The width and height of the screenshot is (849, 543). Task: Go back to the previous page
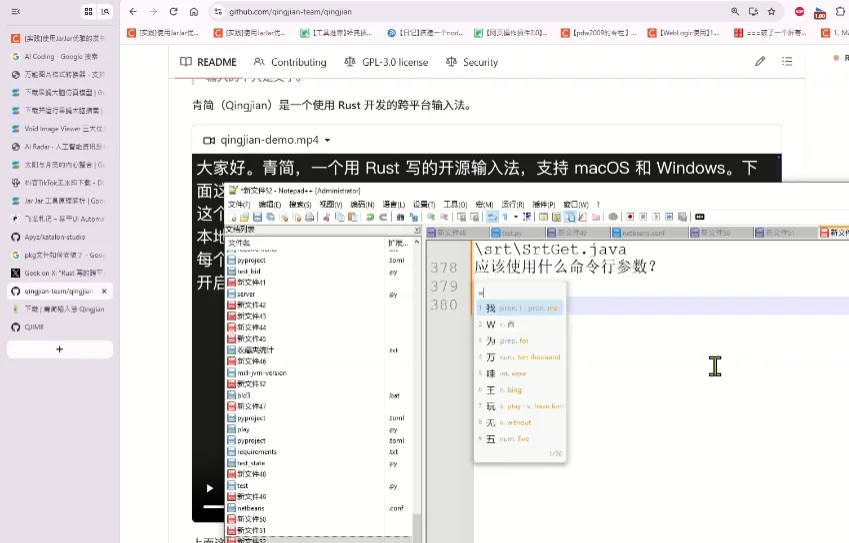(133, 11)
